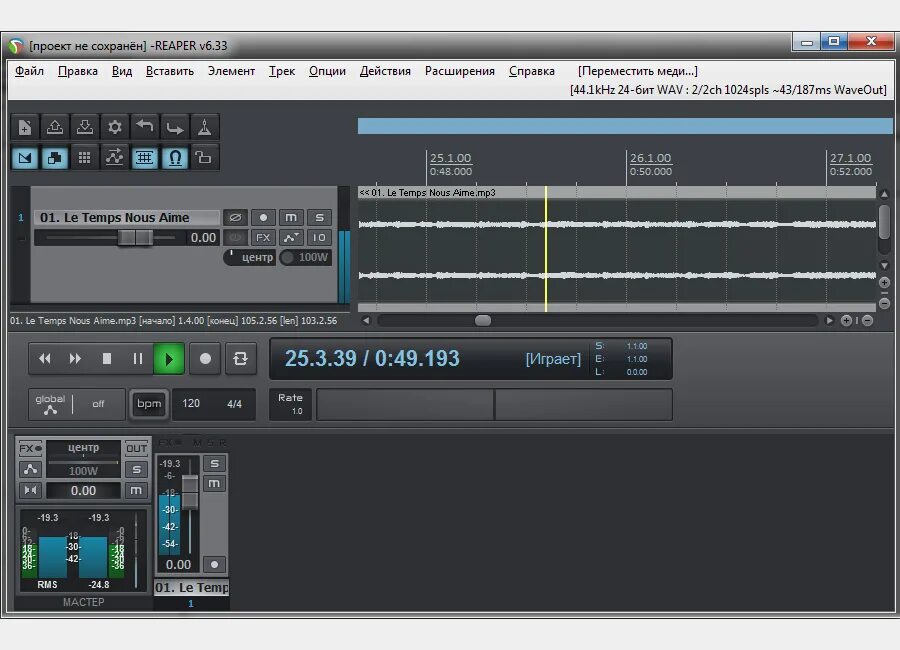Click the green play button

[x=169, y=359]
